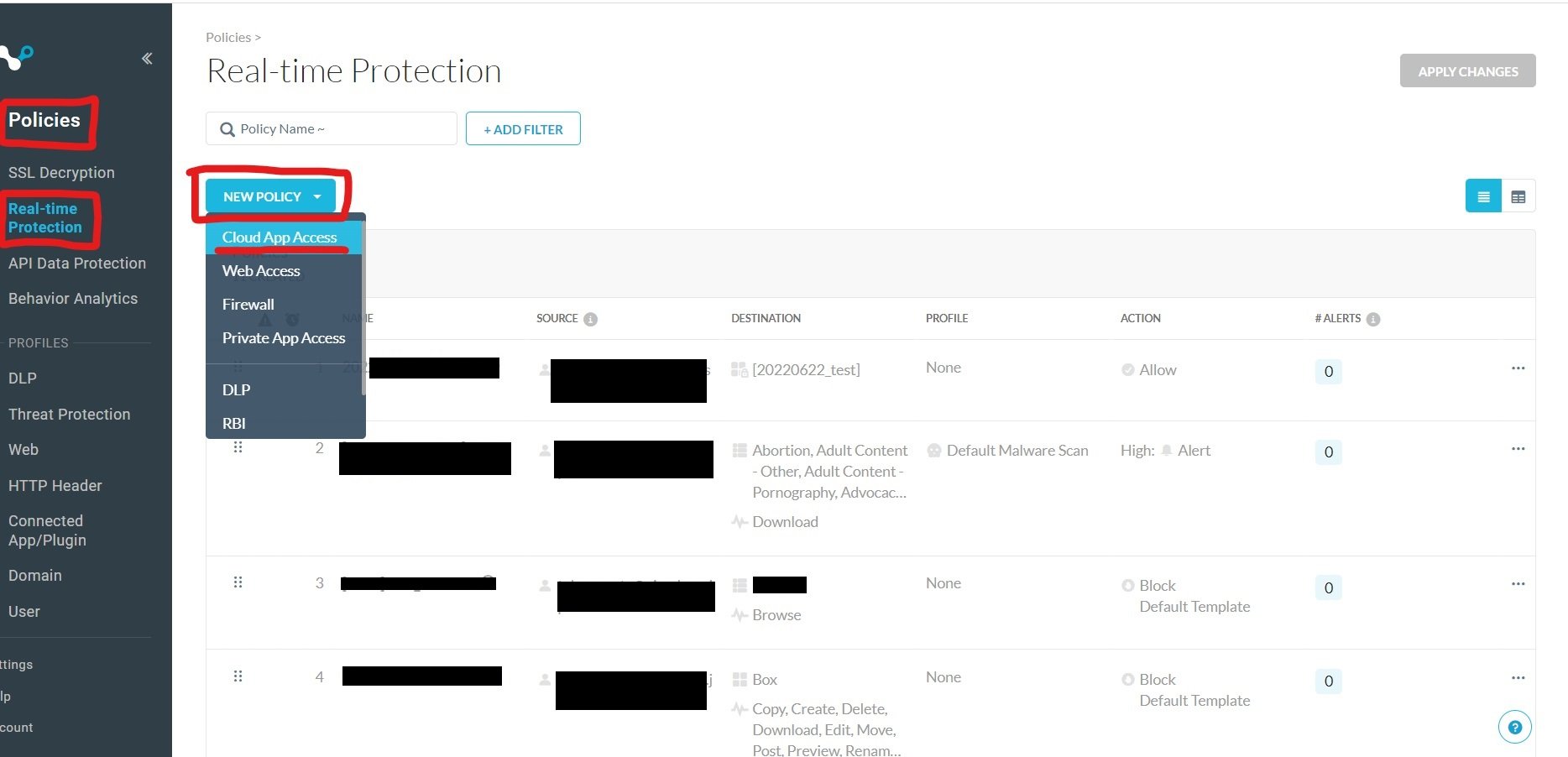The image size is (1568, 757).
Task: Select RBI in the New Policy menu
Action: (x=284, y=423)
